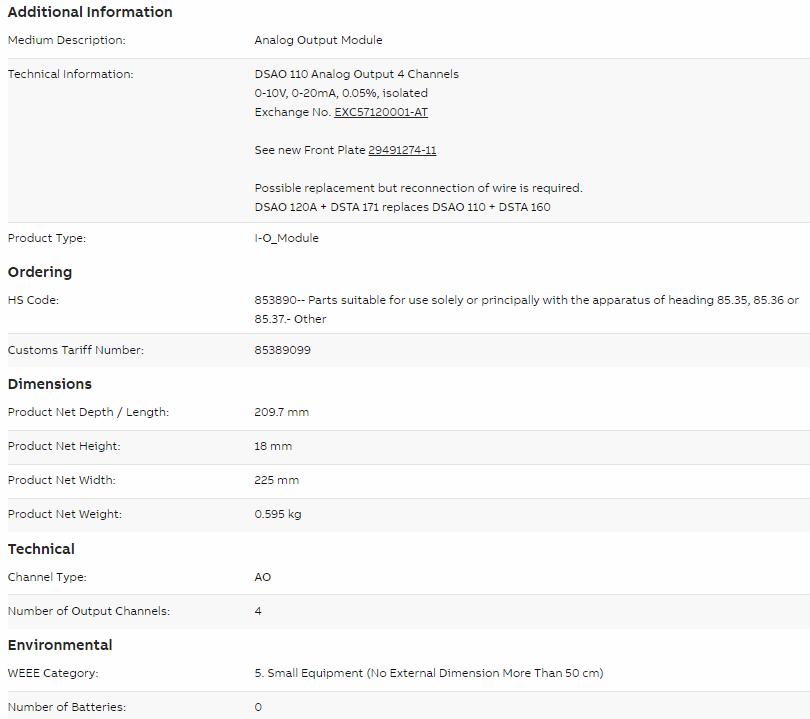
Task: Select the WEEE Category small equipment text
Action: pyautogui.click(x=429, y=673)
